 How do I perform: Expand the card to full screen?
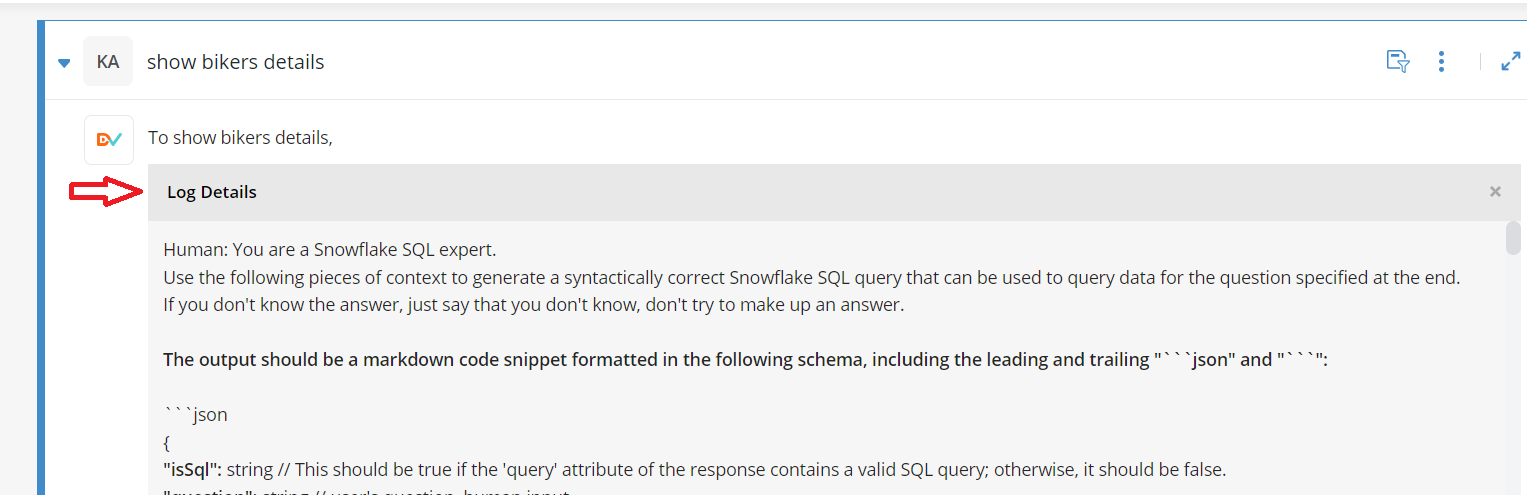pos(1511,61)
